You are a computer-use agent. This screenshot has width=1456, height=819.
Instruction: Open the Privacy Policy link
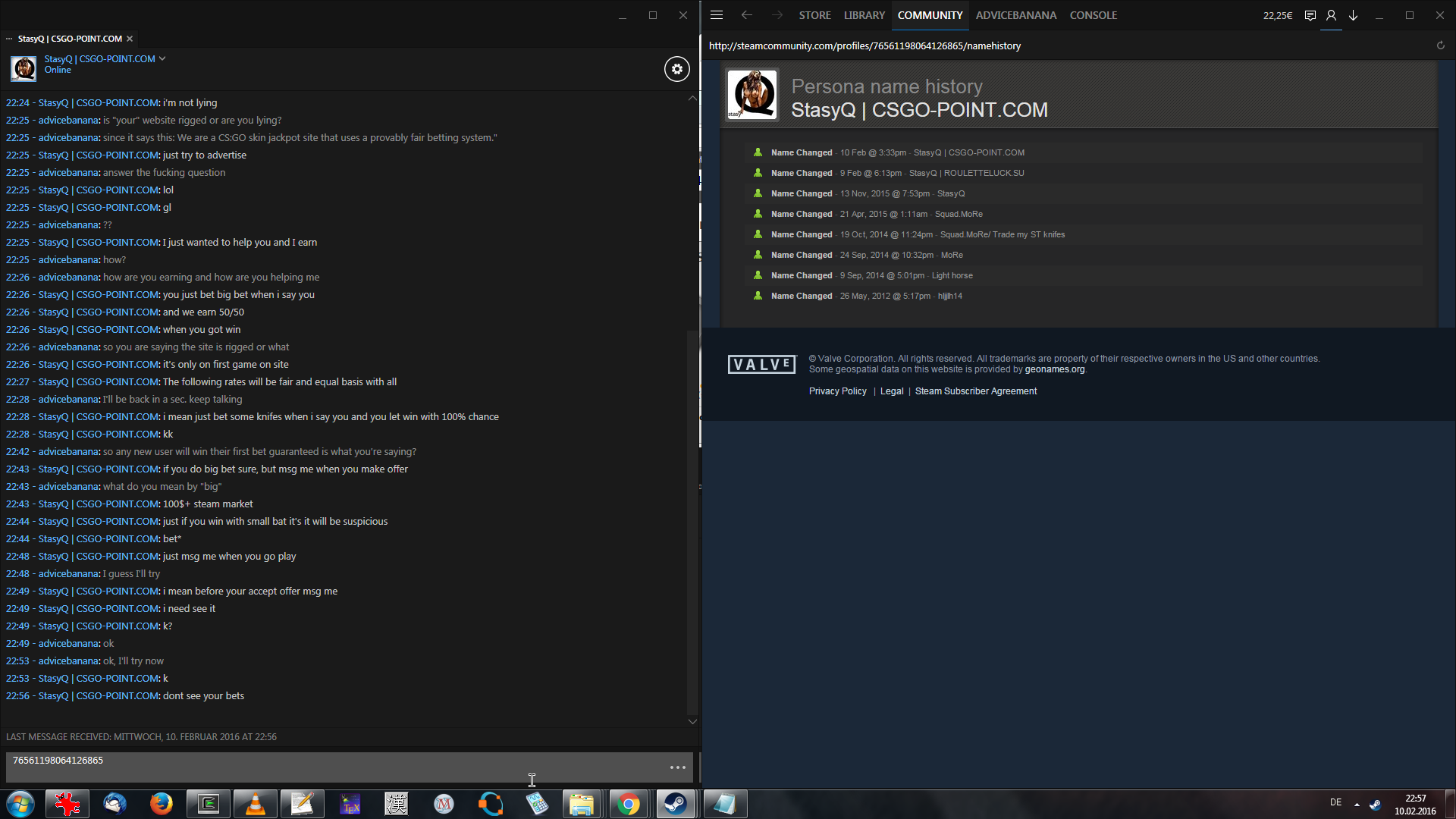(837, 391)
